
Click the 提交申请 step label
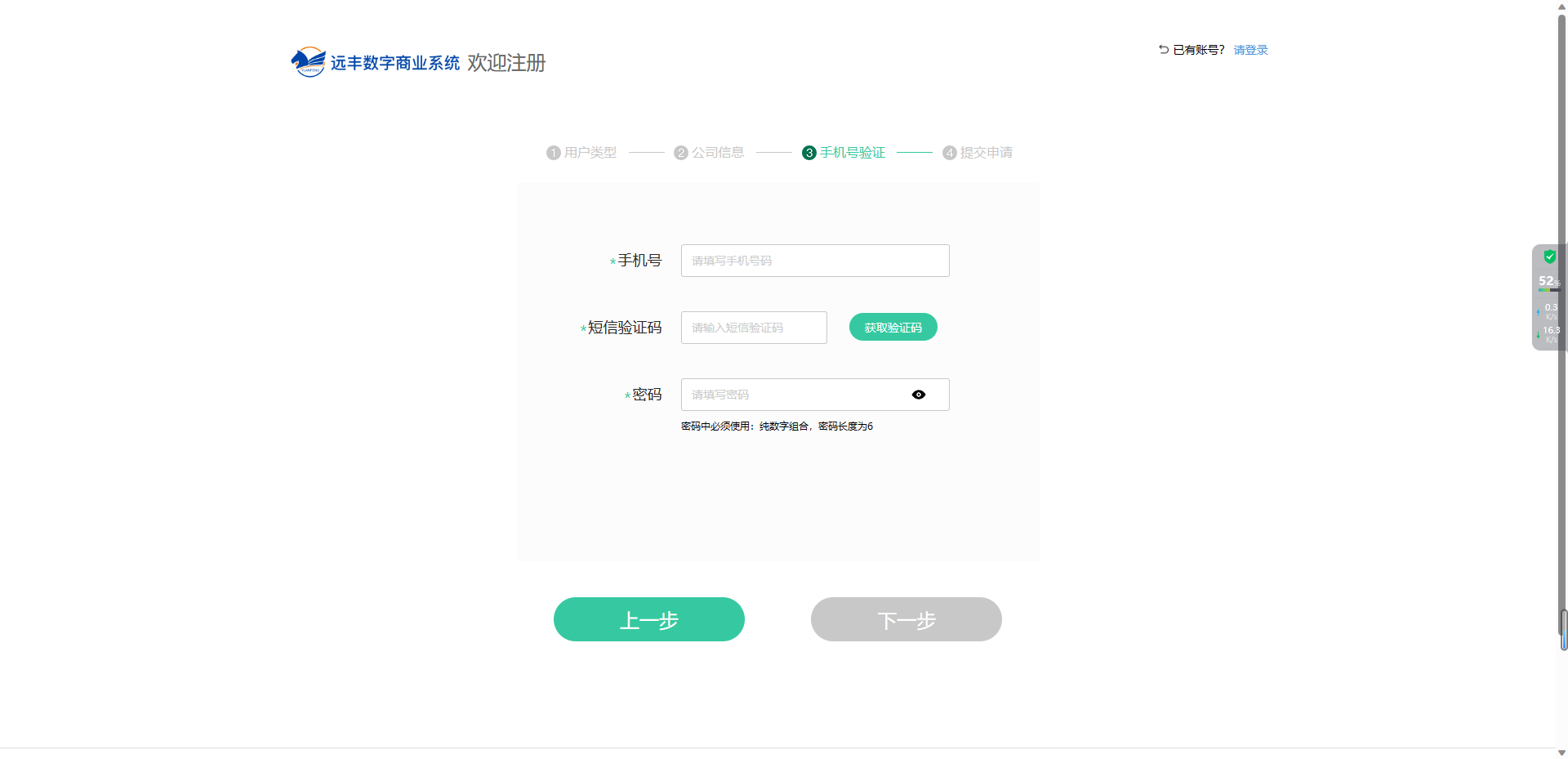987,153
